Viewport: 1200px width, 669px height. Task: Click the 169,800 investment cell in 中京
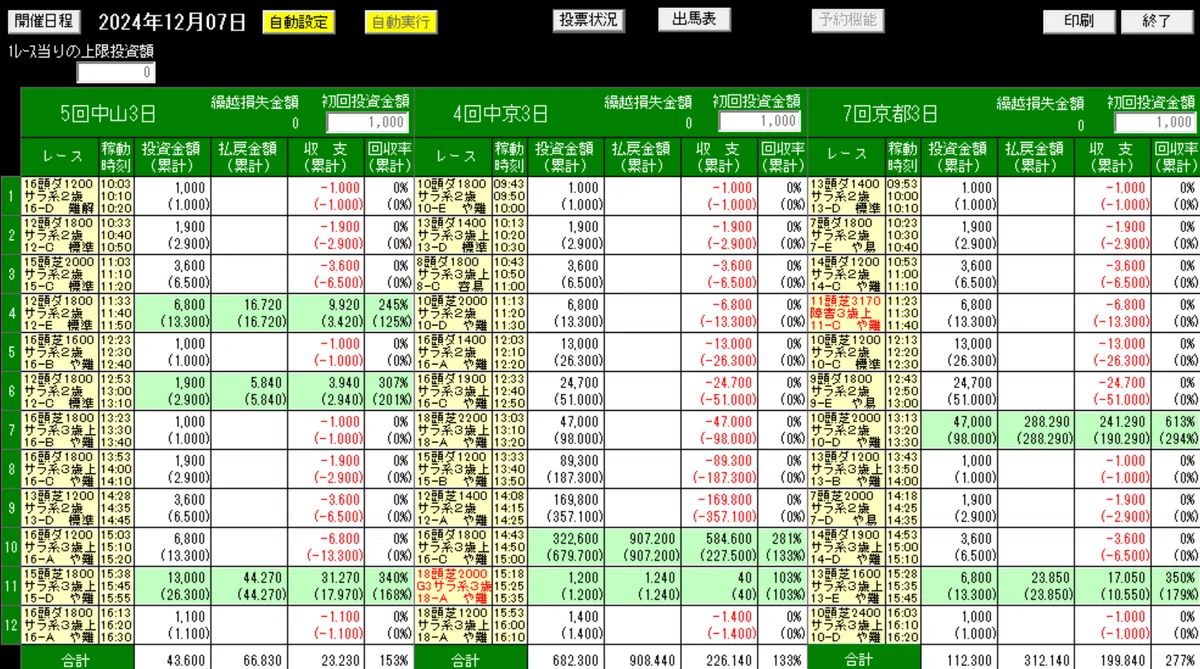click(566, 507)
